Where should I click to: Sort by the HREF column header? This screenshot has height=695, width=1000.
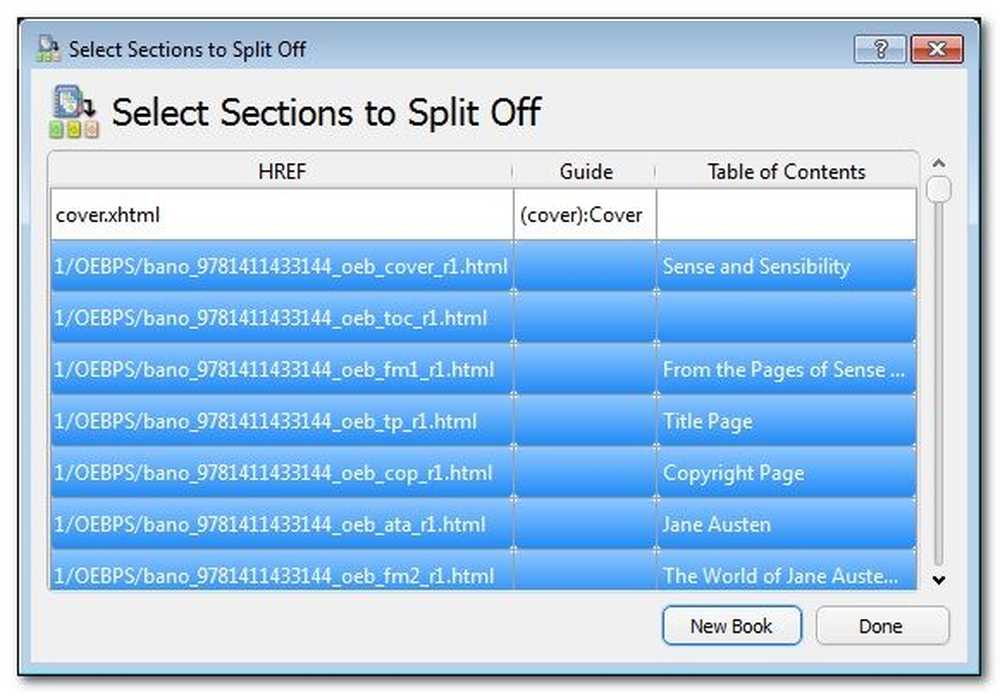(281, 171)
